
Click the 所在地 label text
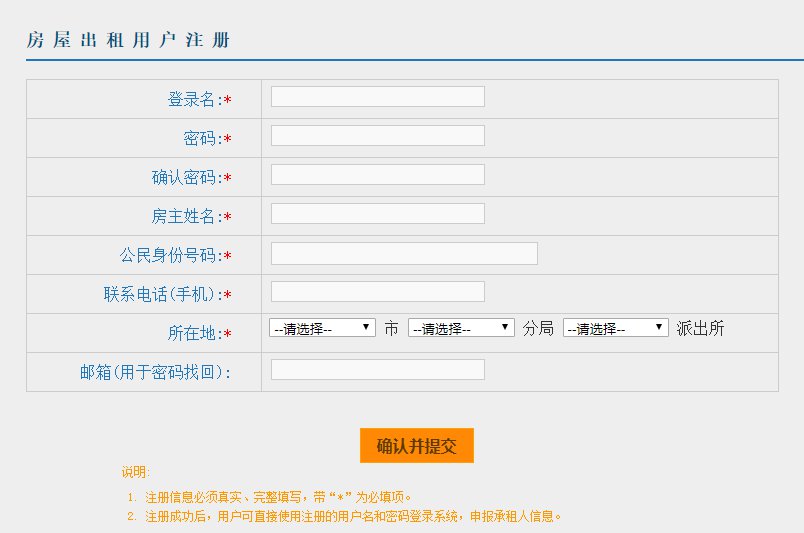[x=193, y=333]
